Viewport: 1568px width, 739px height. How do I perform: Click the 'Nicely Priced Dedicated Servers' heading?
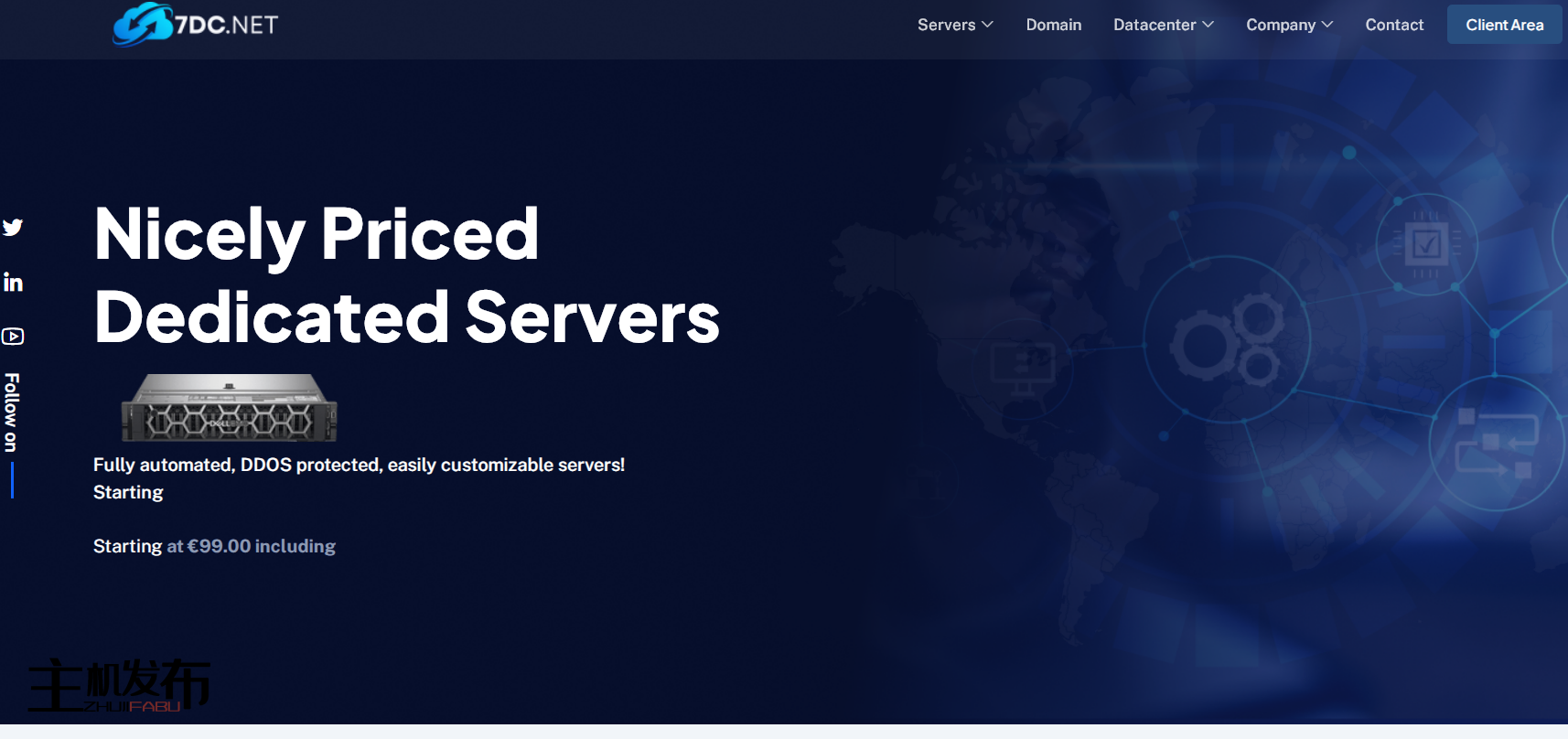(406, 274)
